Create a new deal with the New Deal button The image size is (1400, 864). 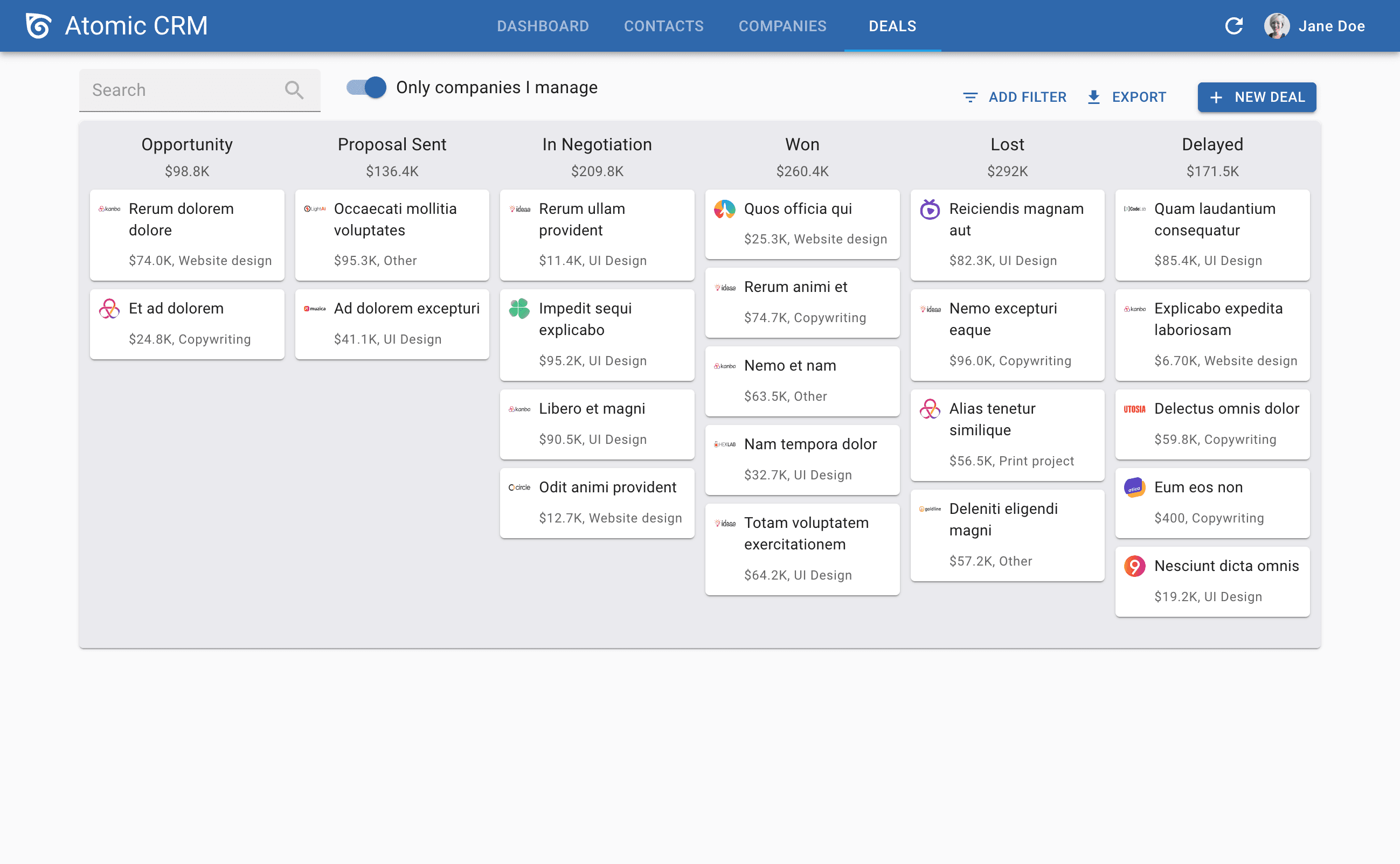pyautogui.click(x=1256, y=97)
